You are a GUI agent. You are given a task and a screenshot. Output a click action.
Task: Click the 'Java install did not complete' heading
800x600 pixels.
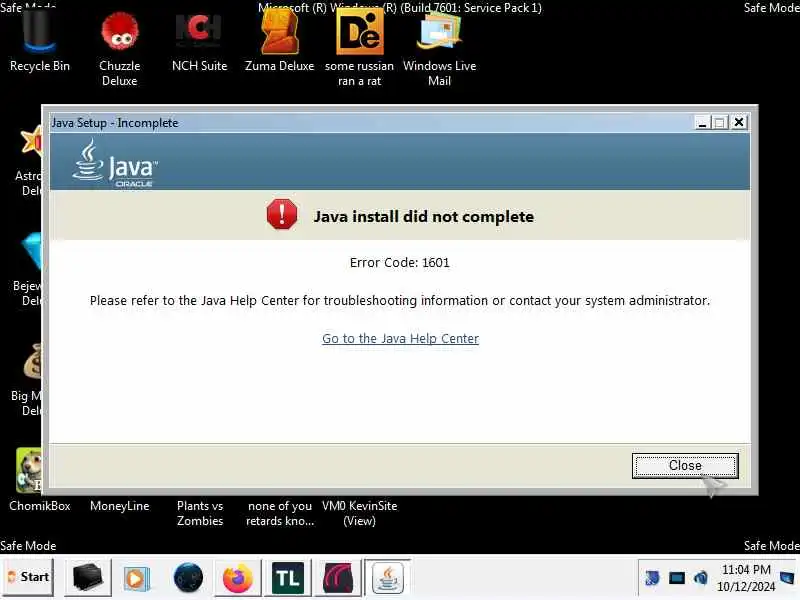point(423,216)
